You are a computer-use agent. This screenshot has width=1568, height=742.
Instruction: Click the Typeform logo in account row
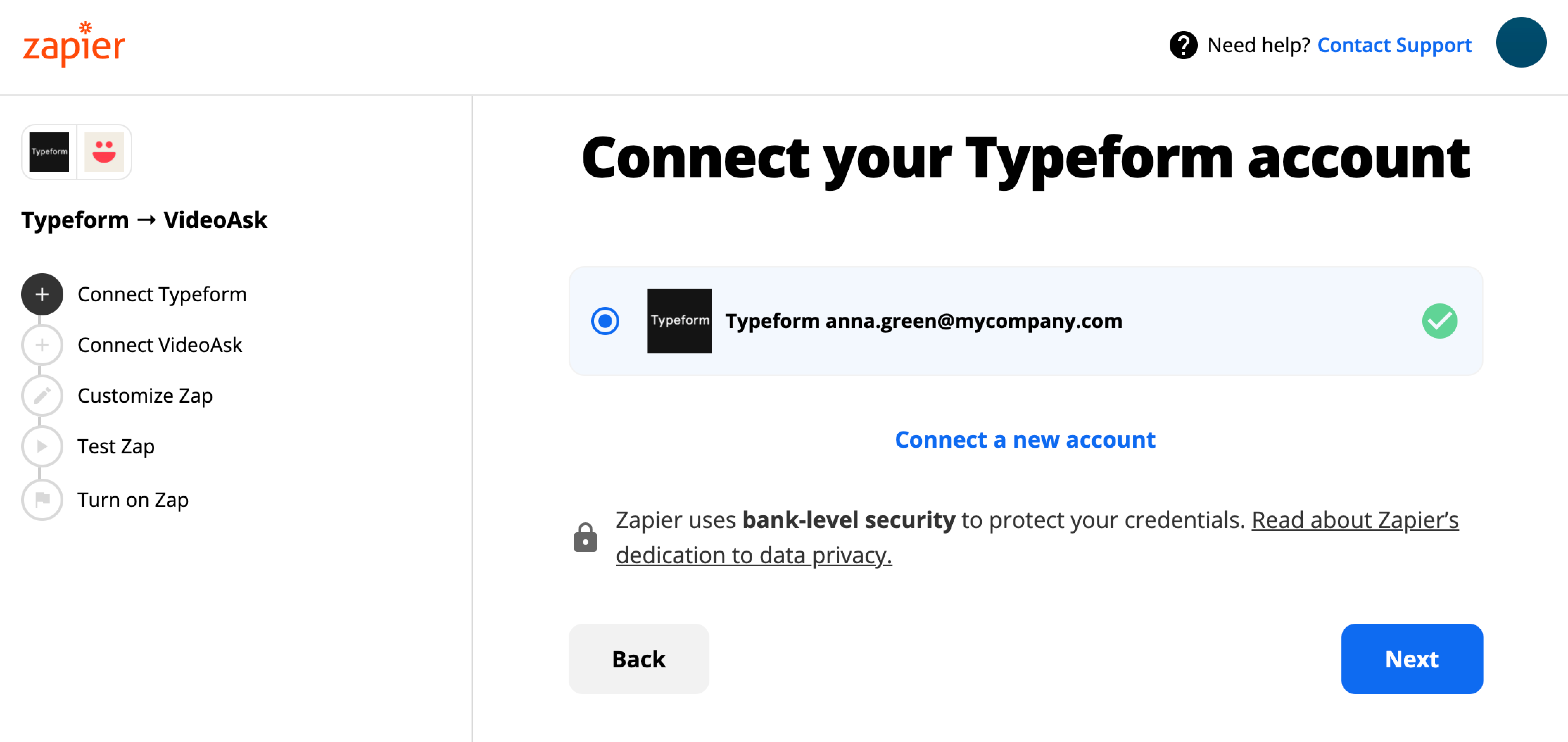point(679,321)
